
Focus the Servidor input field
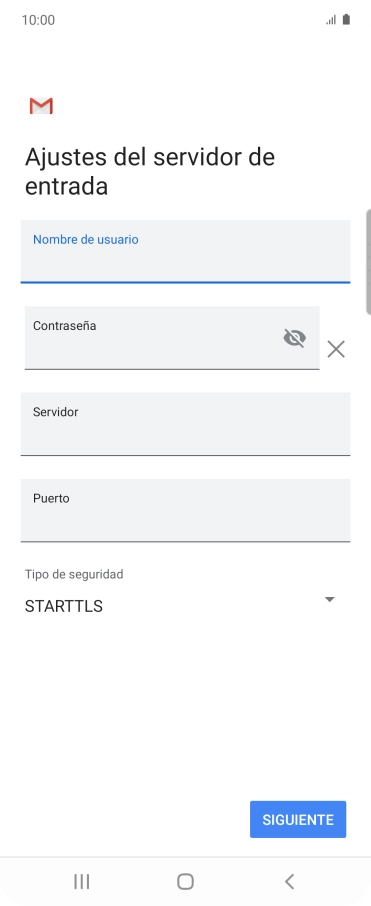[186, 424]
